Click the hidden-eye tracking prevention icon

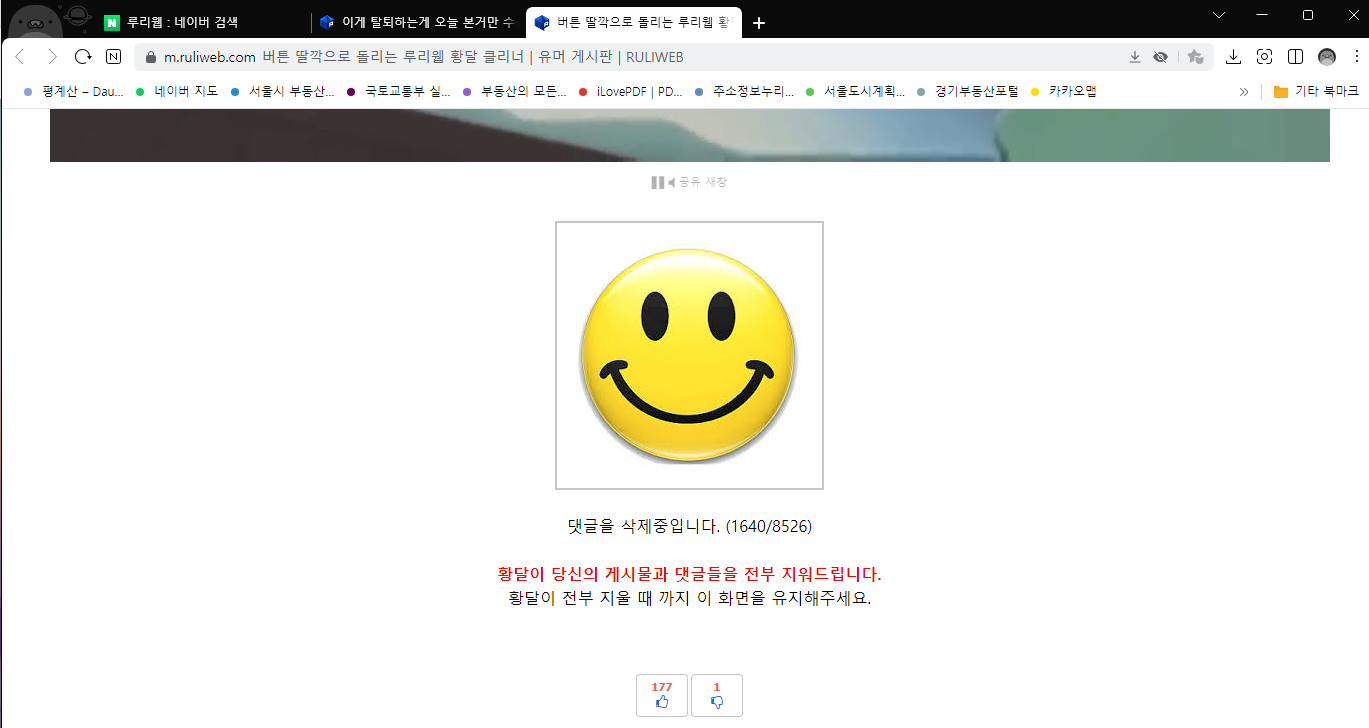click(1161, 57)
